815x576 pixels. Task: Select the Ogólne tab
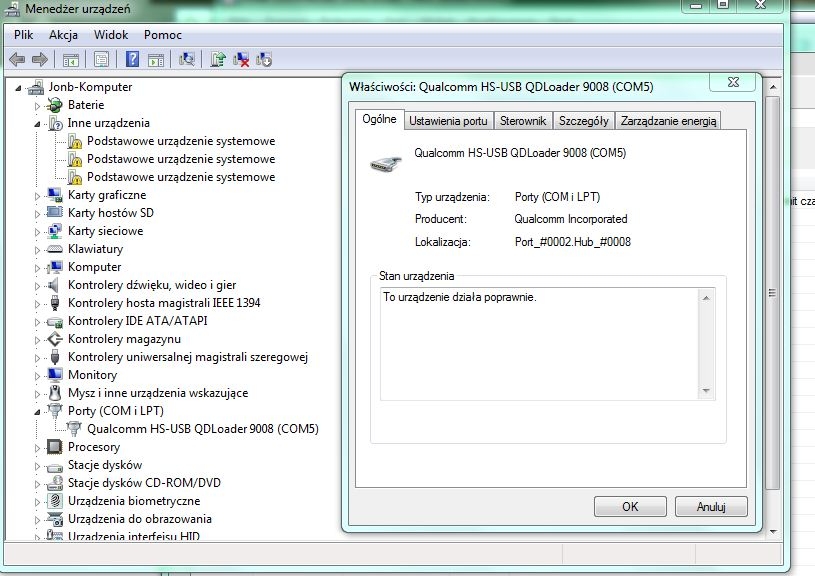tap(379, 119)
